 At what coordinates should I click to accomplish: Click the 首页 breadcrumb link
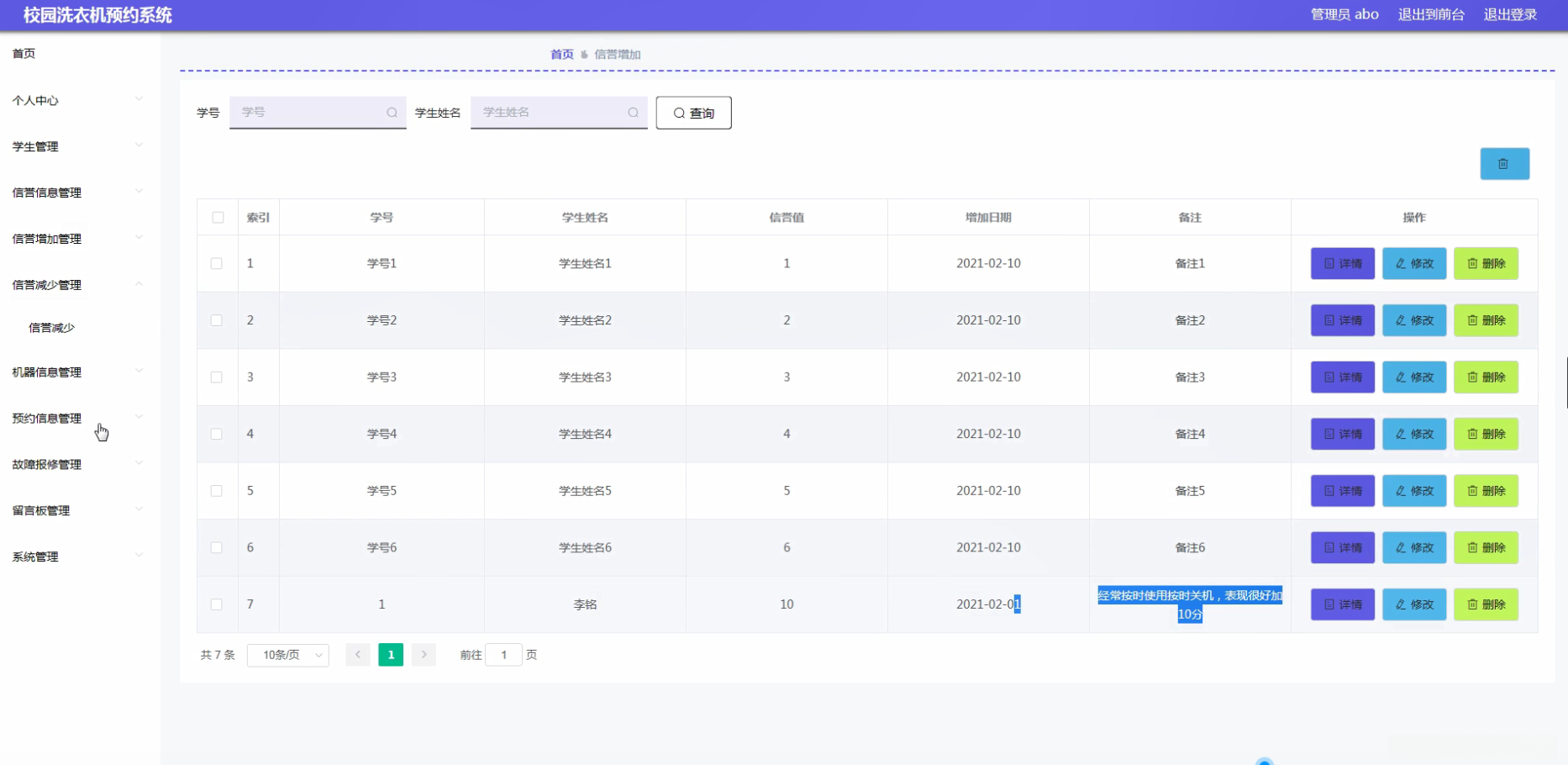(562, 55)
